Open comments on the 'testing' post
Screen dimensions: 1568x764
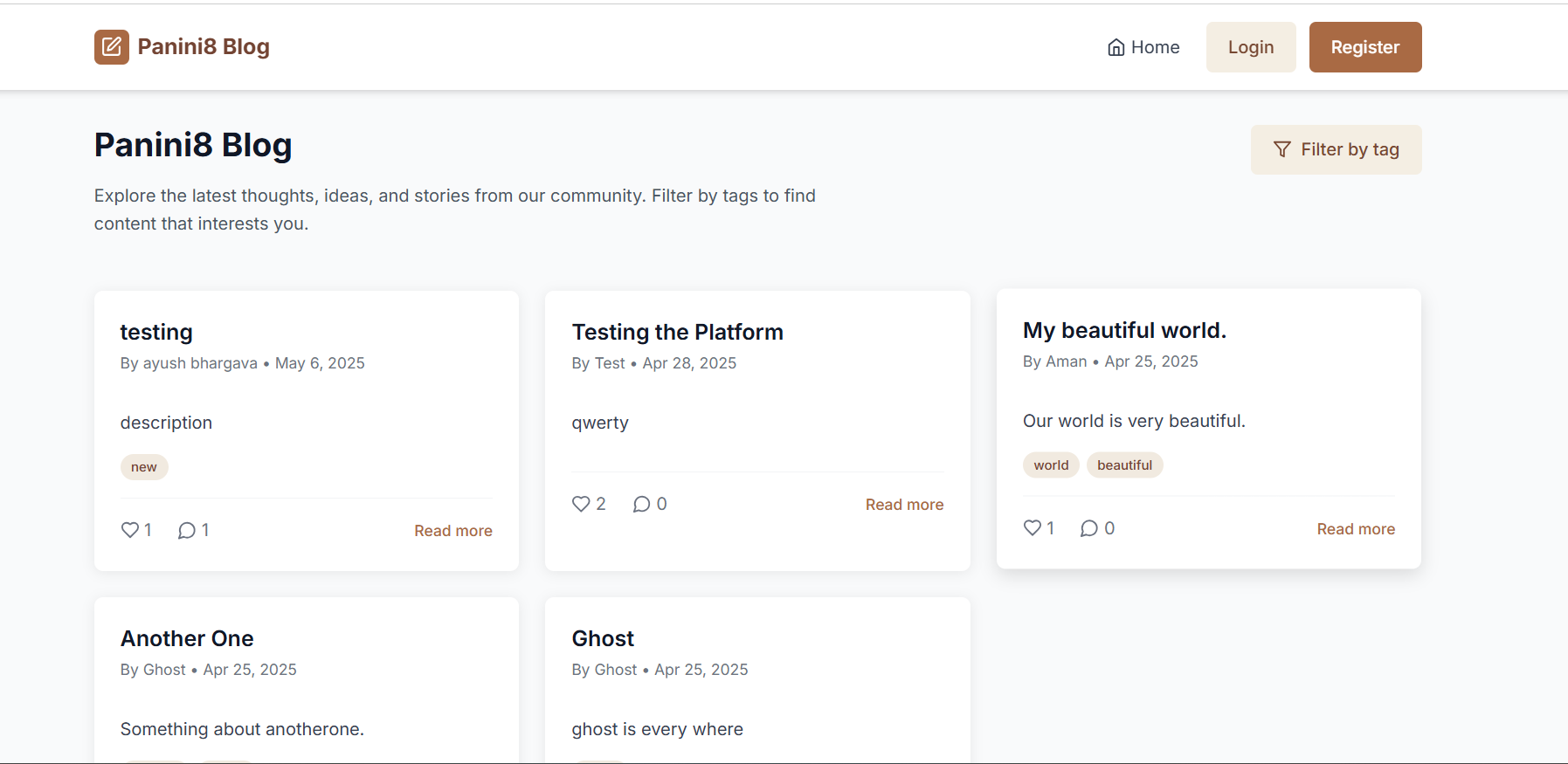(x=186, y=530)
